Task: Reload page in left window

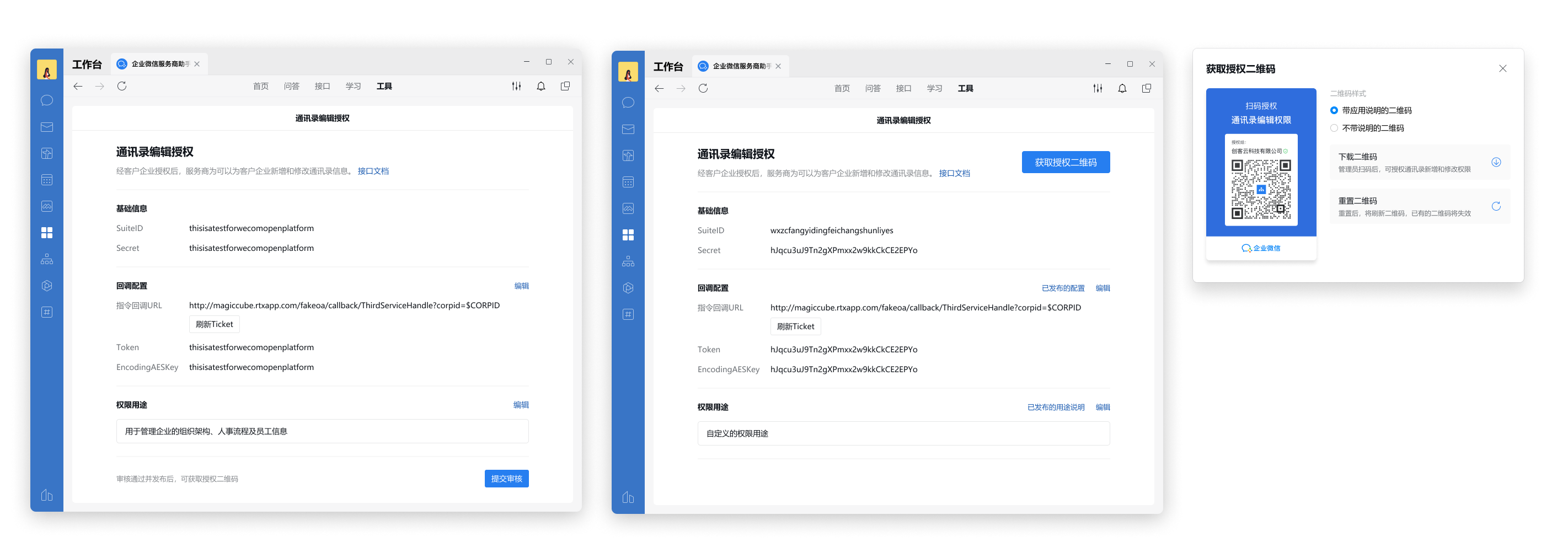Action: pyautogui.click(x=122, y=87)
